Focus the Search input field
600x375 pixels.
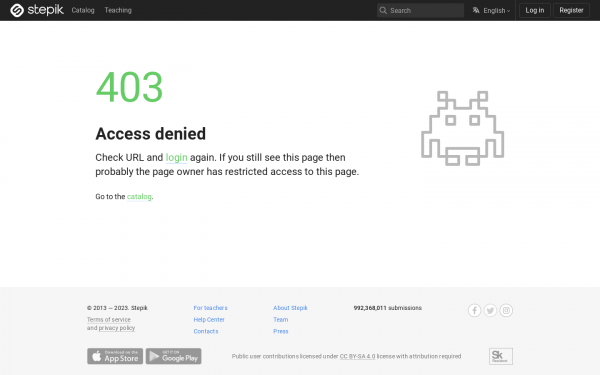coord(420,10)
